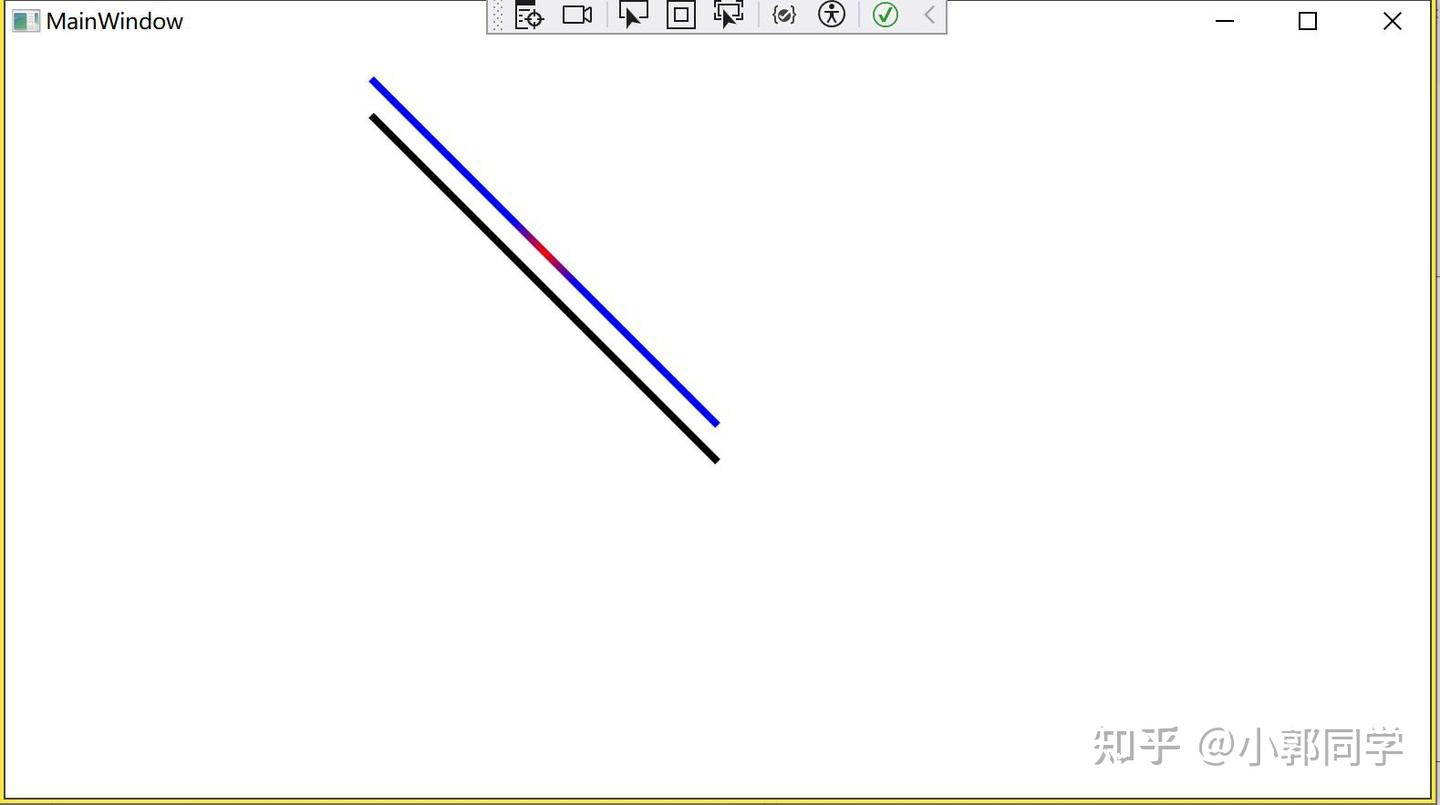Screen dimensions: 1440x805
Task: Select the highlight rectangle tool
Action: pyautogui.click(x=681, y=15)
